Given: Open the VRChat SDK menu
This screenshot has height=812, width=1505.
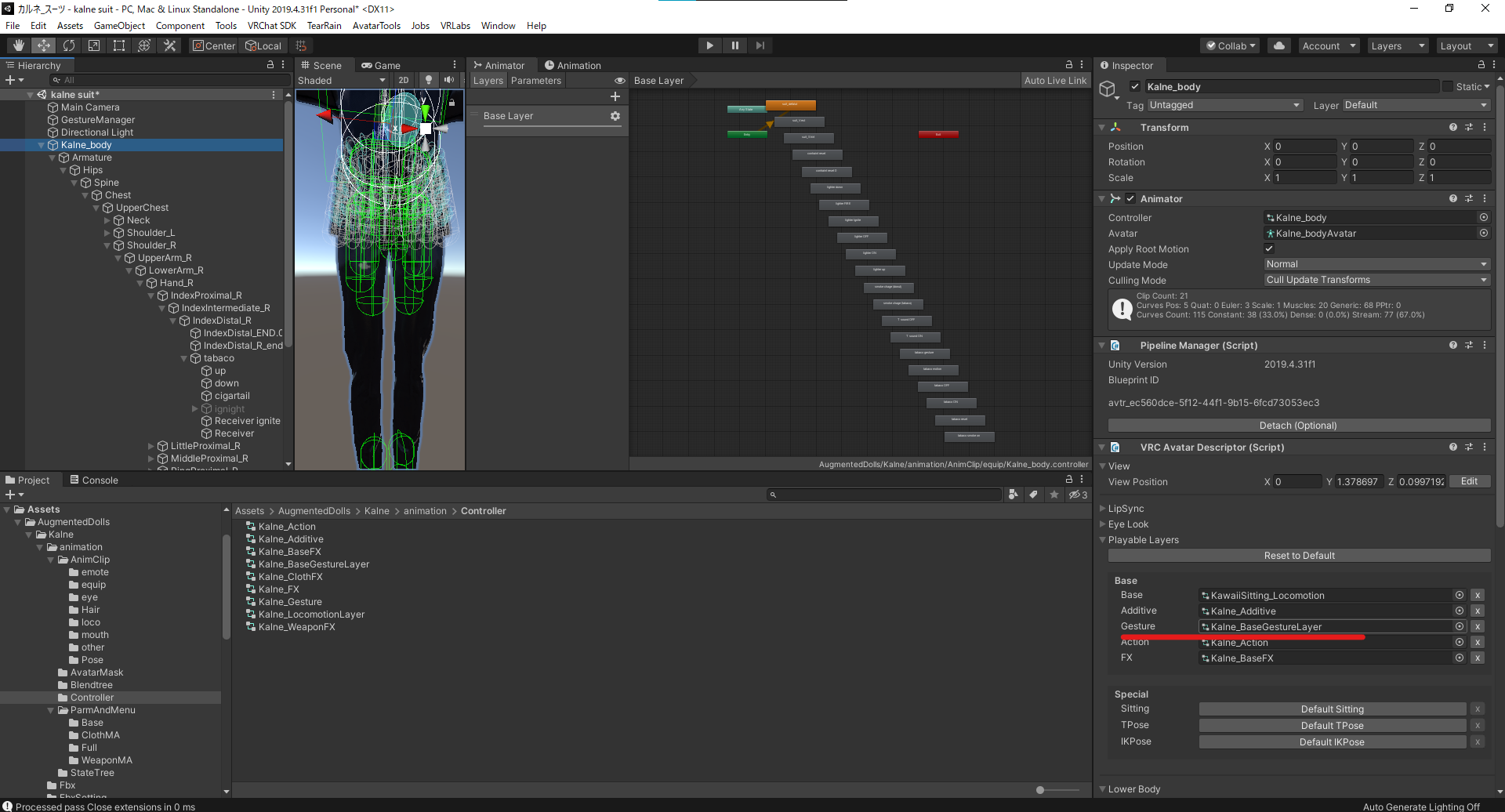Looking at the screenshot, I should tap(271, 25).
